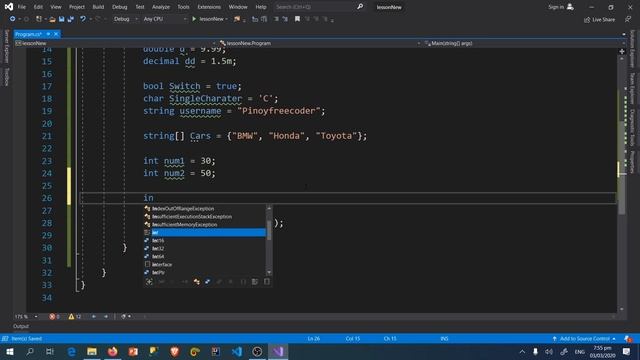Open the Toolbox side tab
The image size is (640, 360).
point(6,77)
